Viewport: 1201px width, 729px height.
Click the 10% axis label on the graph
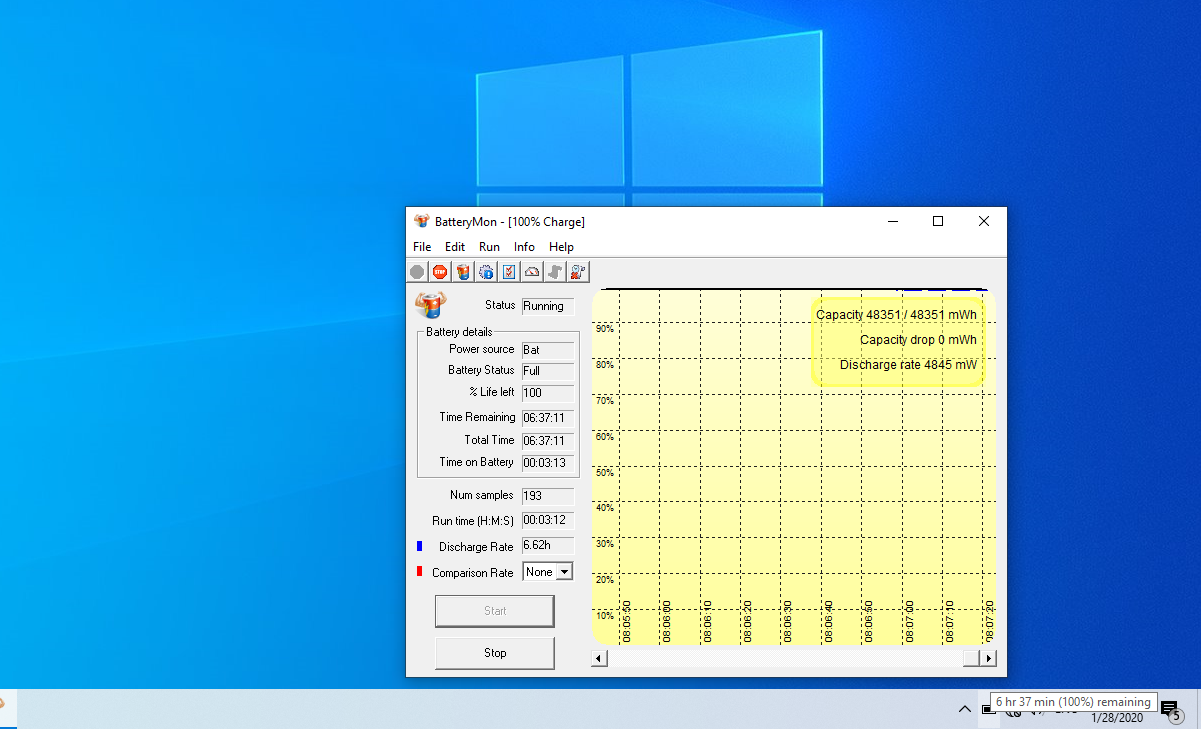coord(604,616)
